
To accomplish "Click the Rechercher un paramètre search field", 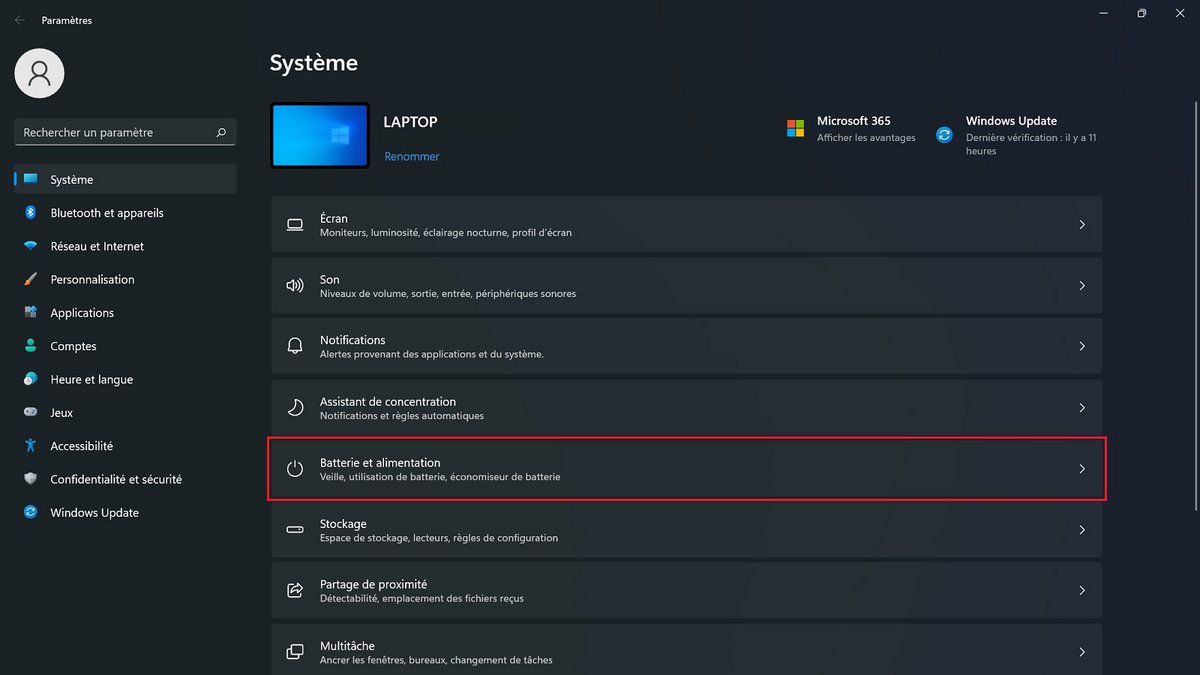I will (125, 132).
